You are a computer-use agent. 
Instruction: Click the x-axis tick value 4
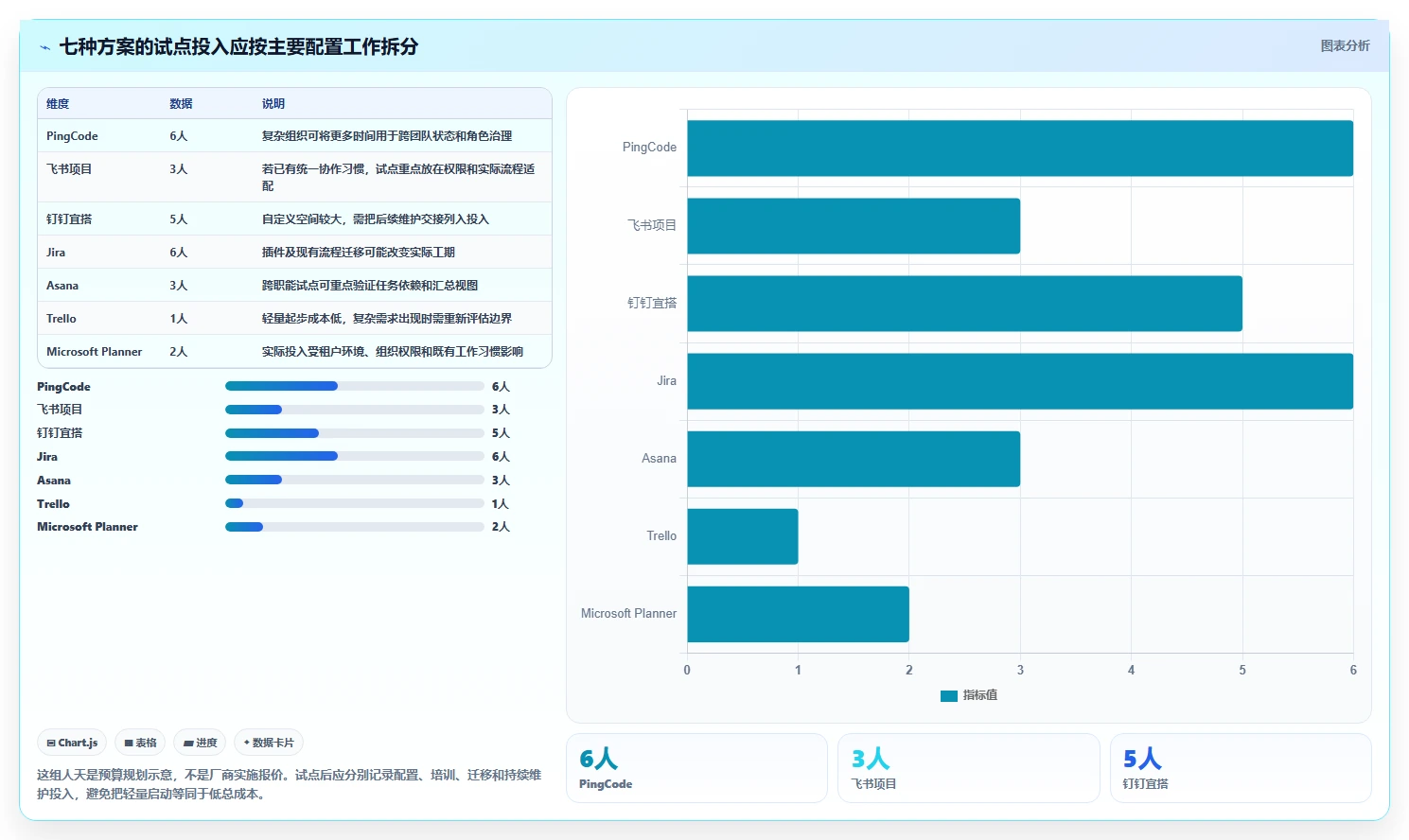coord(1131,670)
